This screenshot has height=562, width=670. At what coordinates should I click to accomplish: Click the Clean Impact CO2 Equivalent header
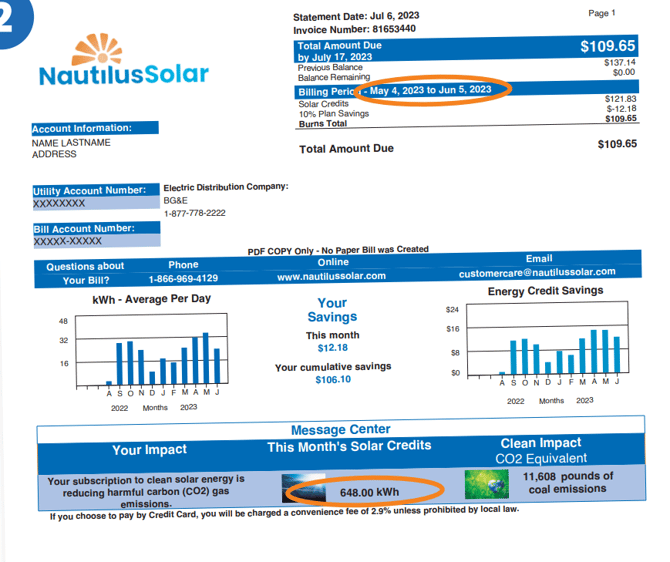pos(541,450)
